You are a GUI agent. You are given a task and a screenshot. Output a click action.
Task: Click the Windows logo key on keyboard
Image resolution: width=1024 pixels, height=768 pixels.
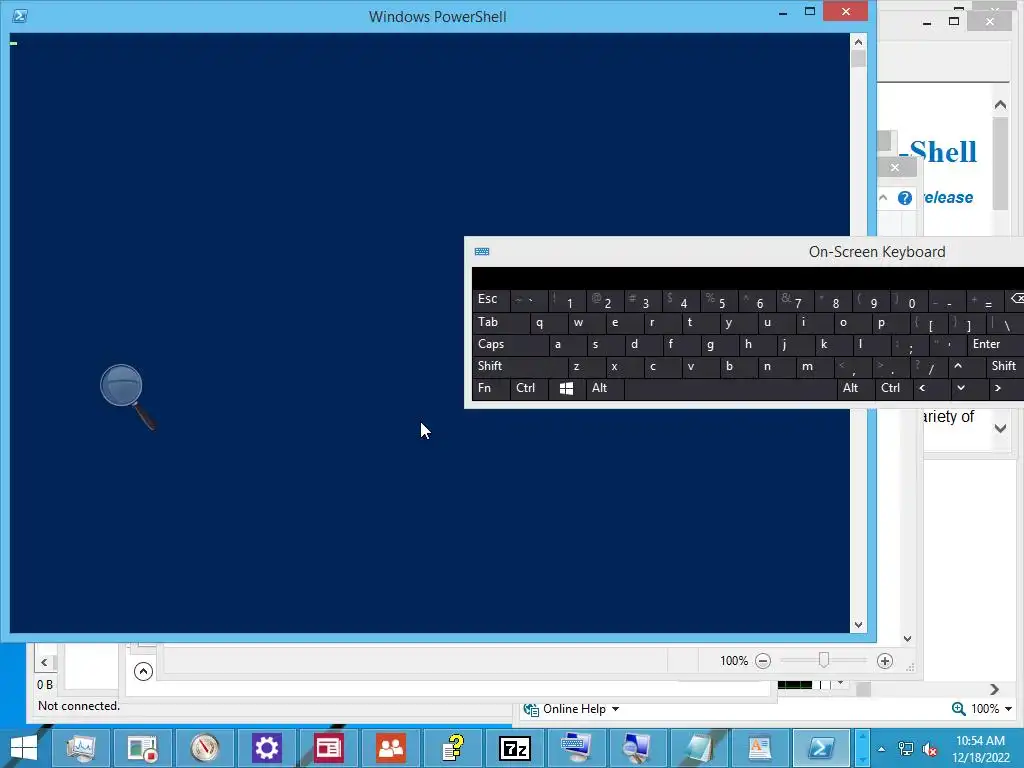566,389
